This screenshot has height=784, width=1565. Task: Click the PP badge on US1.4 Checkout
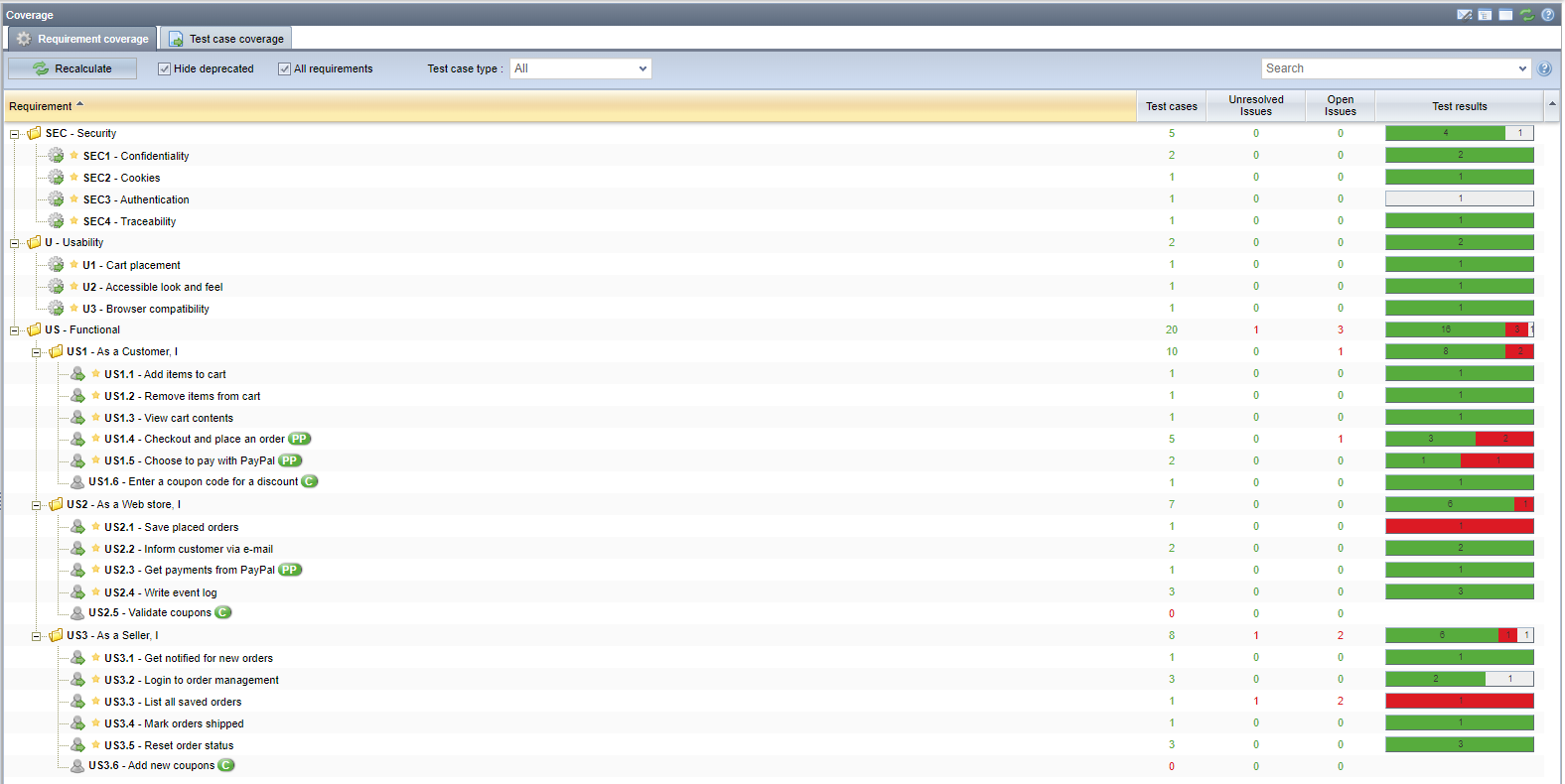coord(299,439)
